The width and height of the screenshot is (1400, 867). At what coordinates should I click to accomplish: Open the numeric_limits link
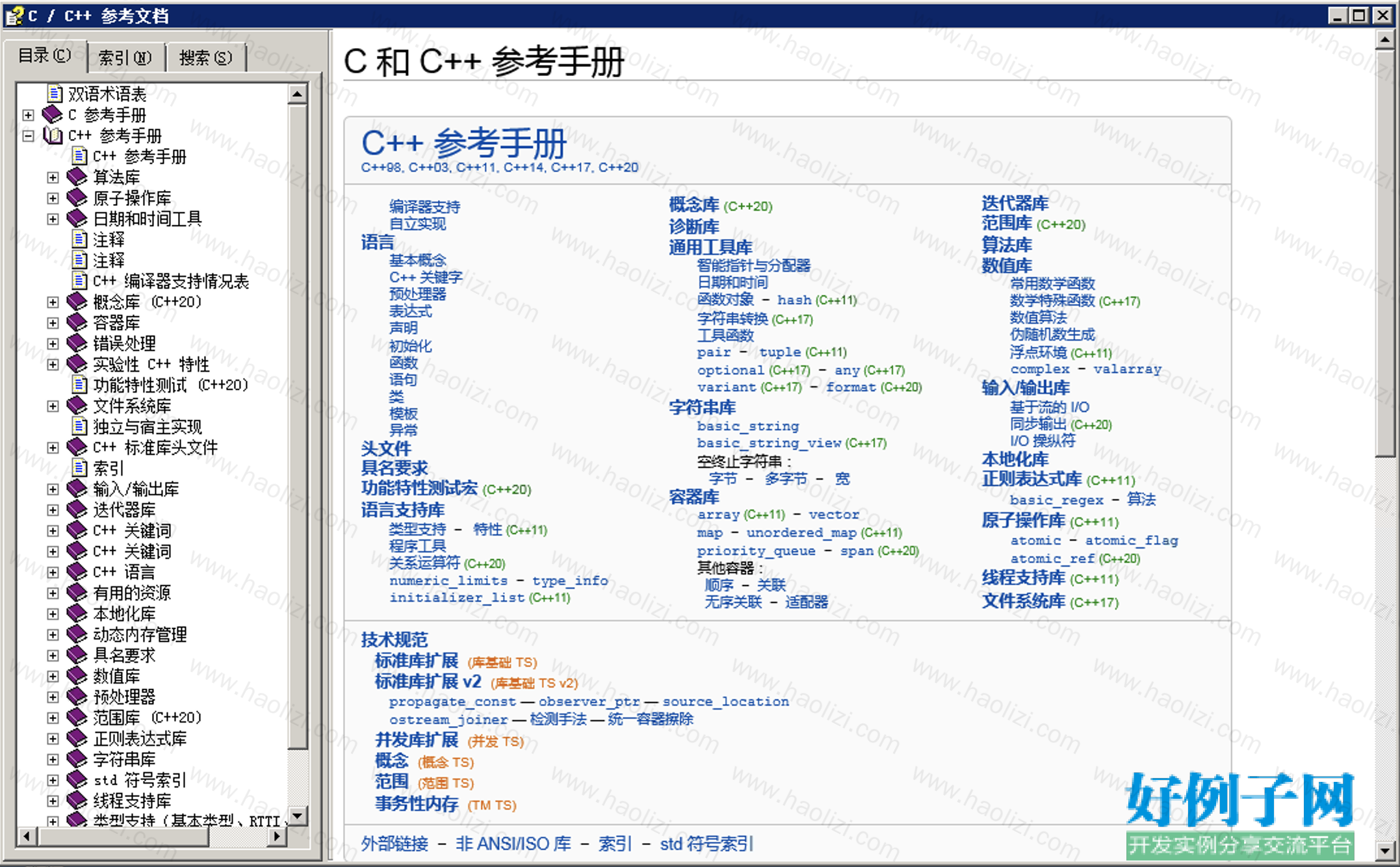click(x=448, y=581)
